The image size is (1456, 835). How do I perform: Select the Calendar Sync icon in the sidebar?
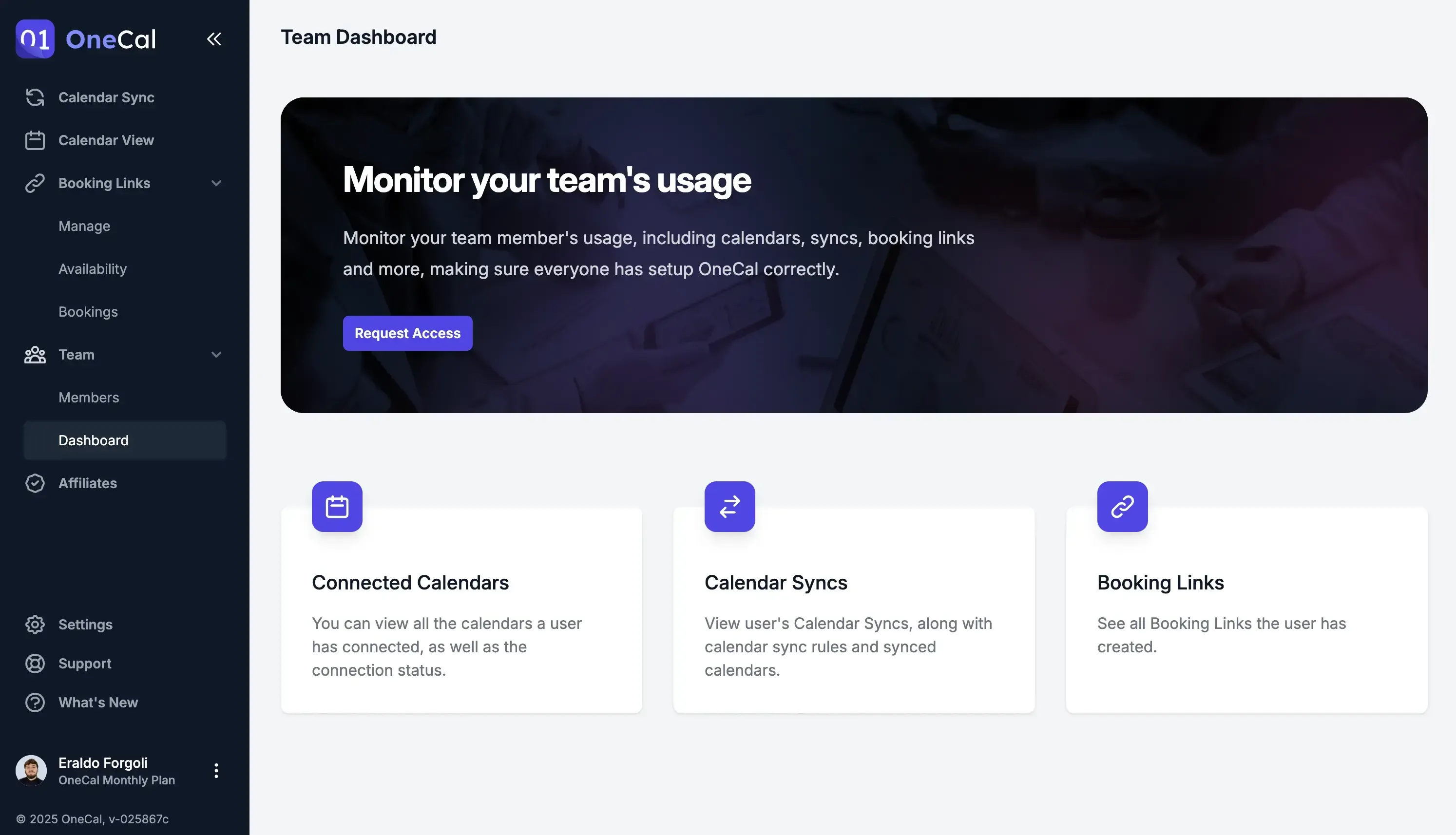pyautogui.click(x=35, y=97)
